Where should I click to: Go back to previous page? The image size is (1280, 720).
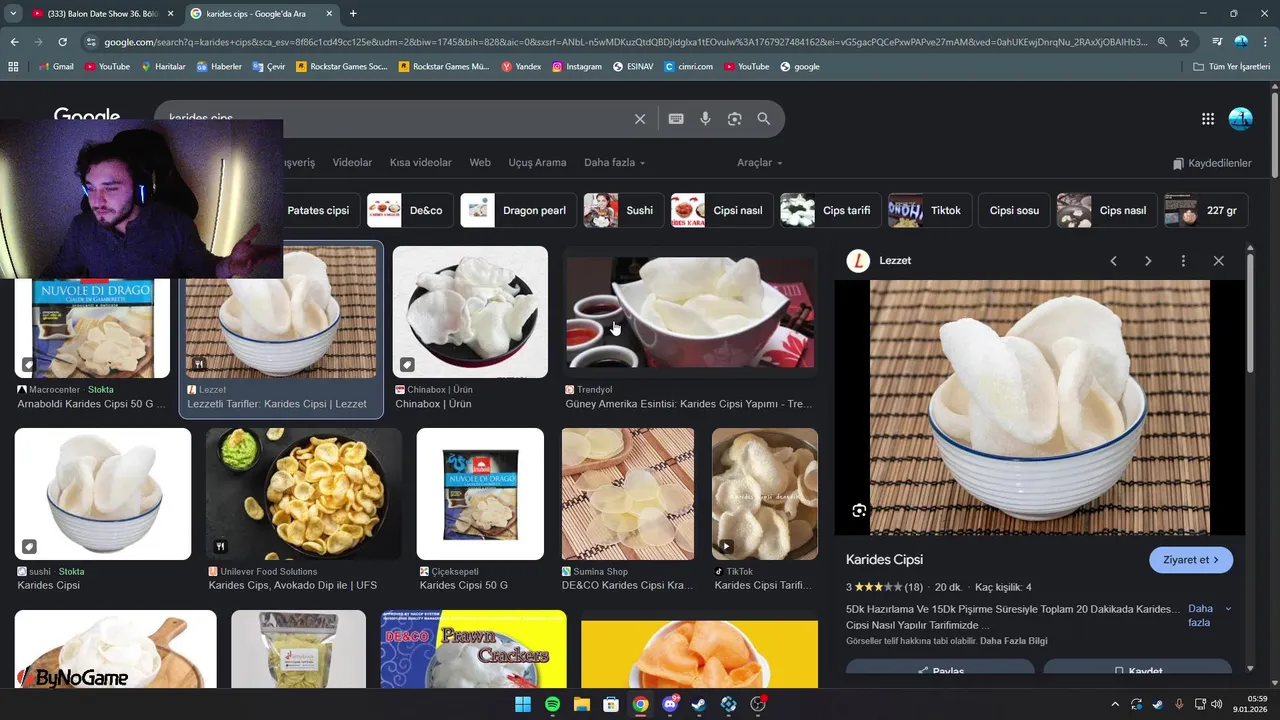(14, 42)
